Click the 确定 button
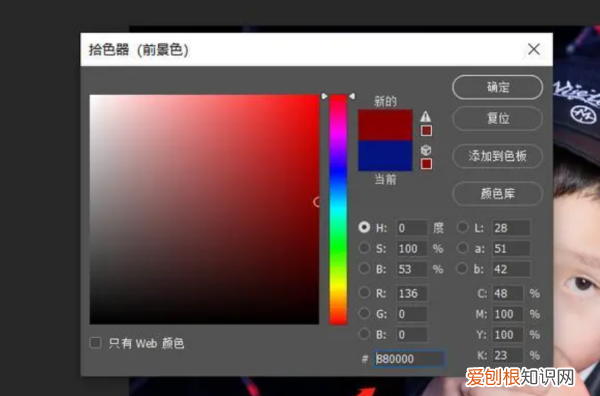Image resolution: width=600 pixels, height=396 pixels. click(x=497, y=87)
